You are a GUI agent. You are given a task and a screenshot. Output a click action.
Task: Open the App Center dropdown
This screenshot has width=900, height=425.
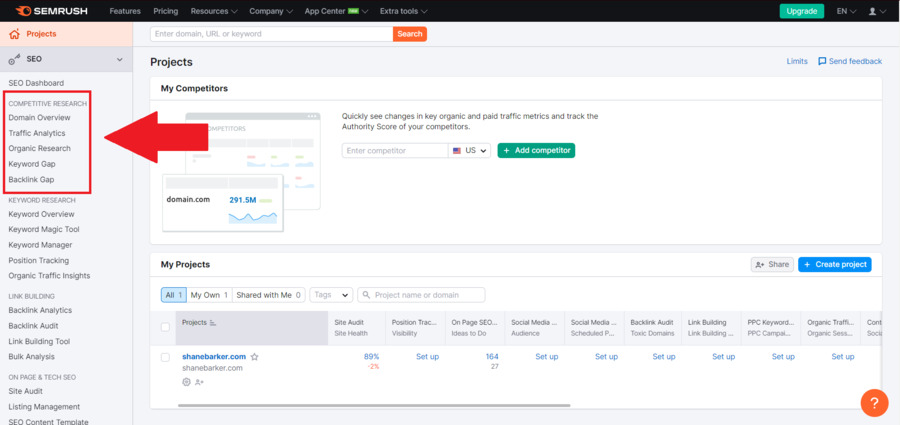click(336, 11)
